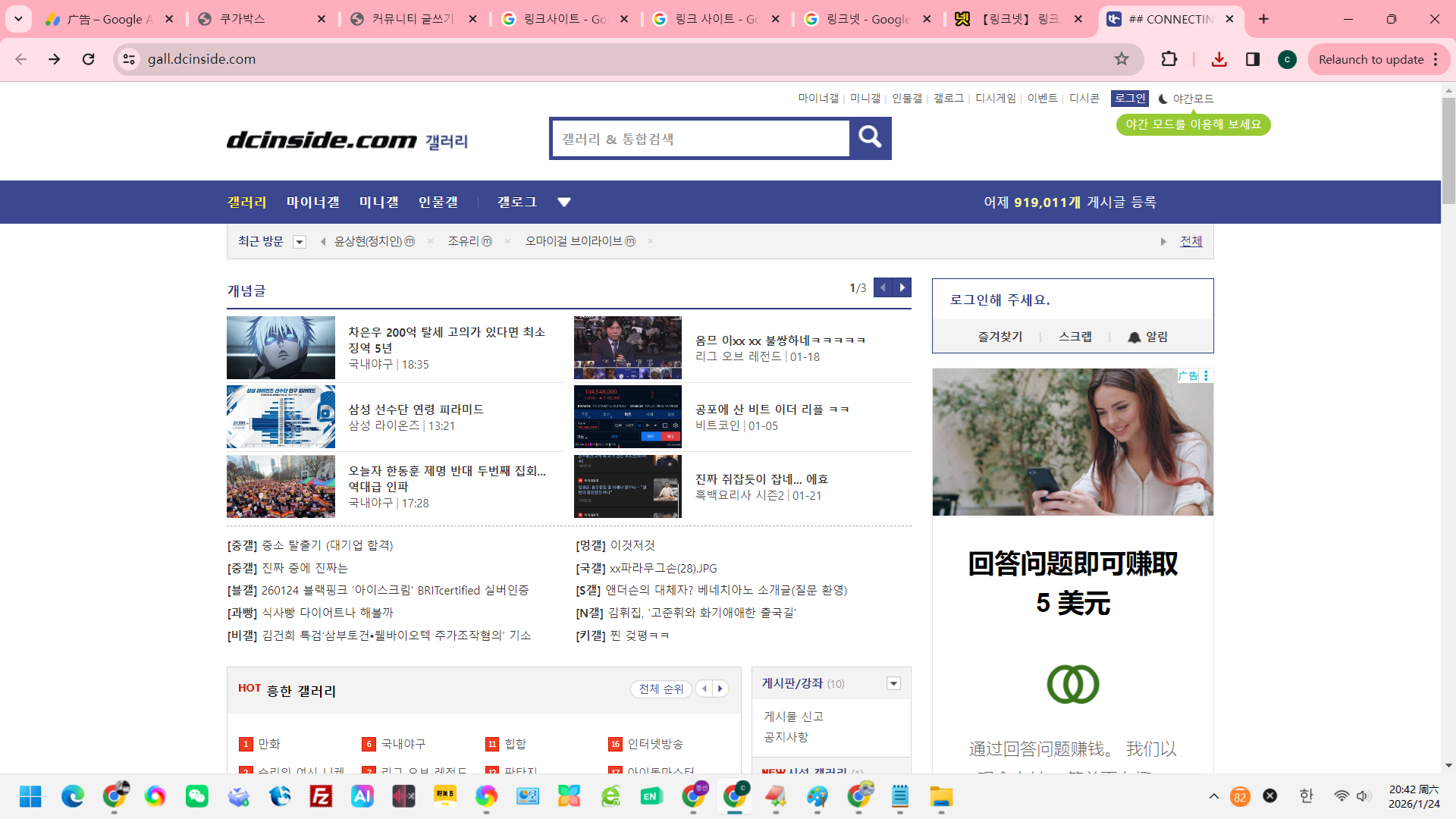Open the 마이너갤 navigation tab
The height and width of the screenshot is (819, 1456).
coord(312,202)
